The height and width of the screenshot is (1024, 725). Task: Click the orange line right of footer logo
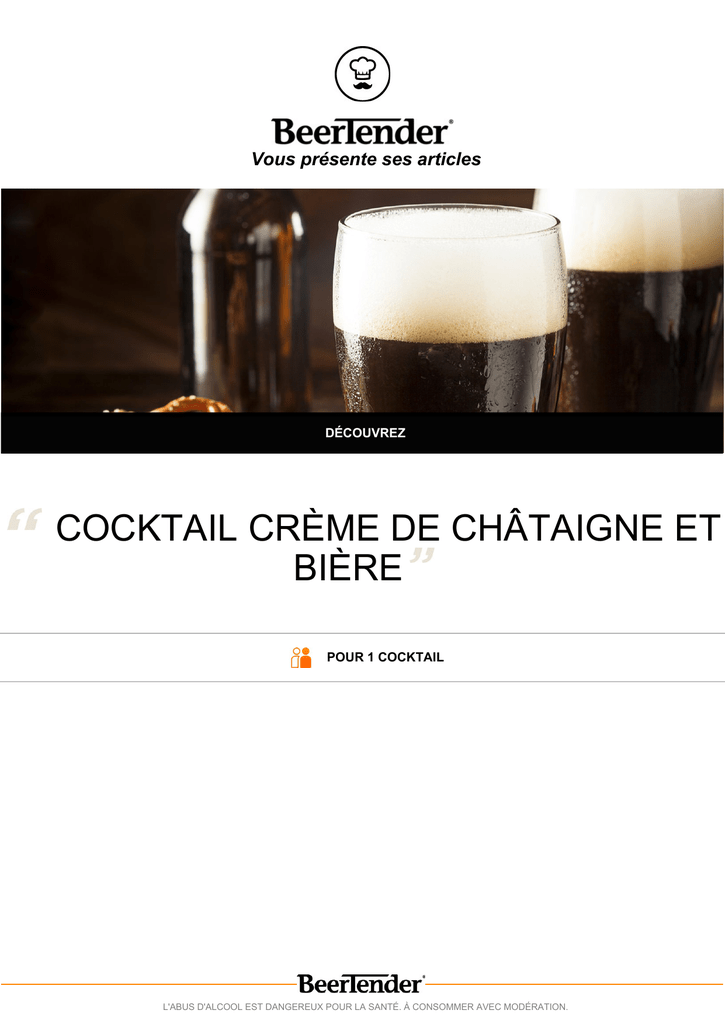pyautogui.click(x=575, y=984)
